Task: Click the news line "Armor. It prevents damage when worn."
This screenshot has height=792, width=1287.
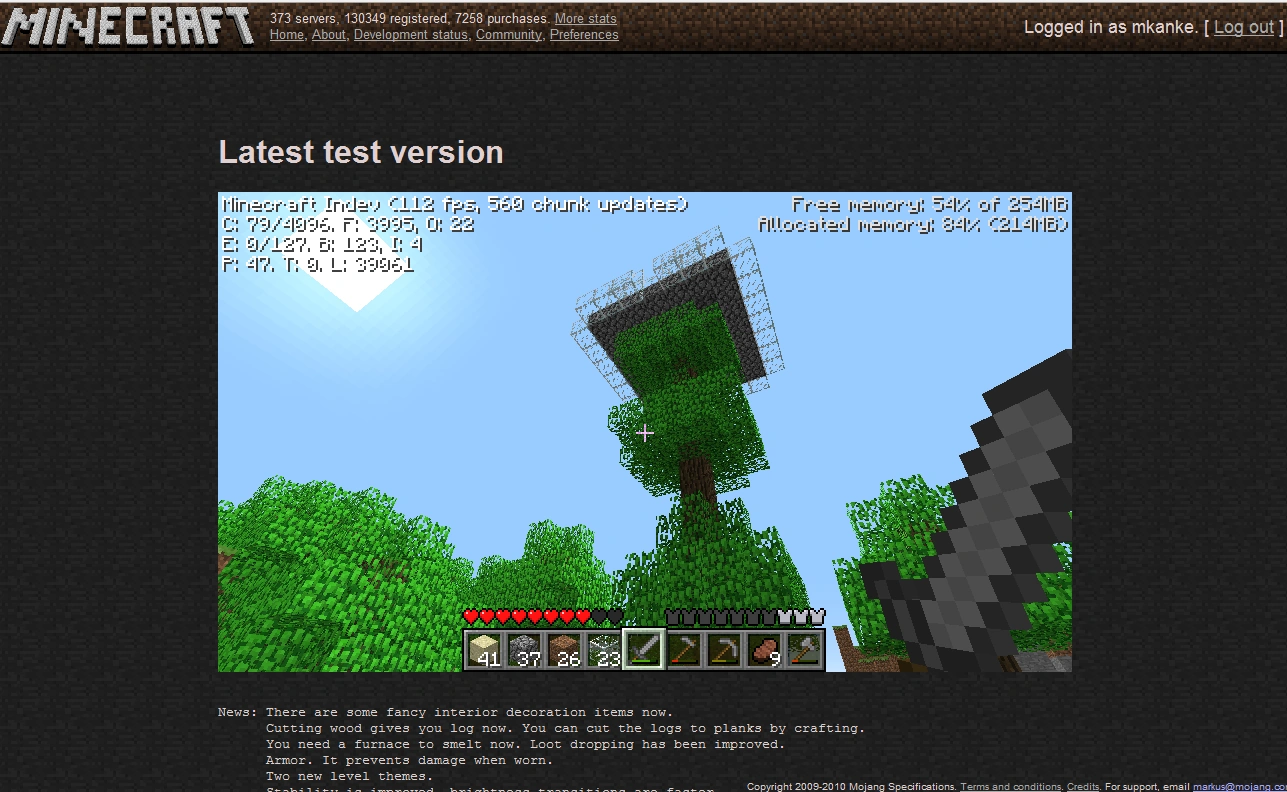Action: click(409, 761)
